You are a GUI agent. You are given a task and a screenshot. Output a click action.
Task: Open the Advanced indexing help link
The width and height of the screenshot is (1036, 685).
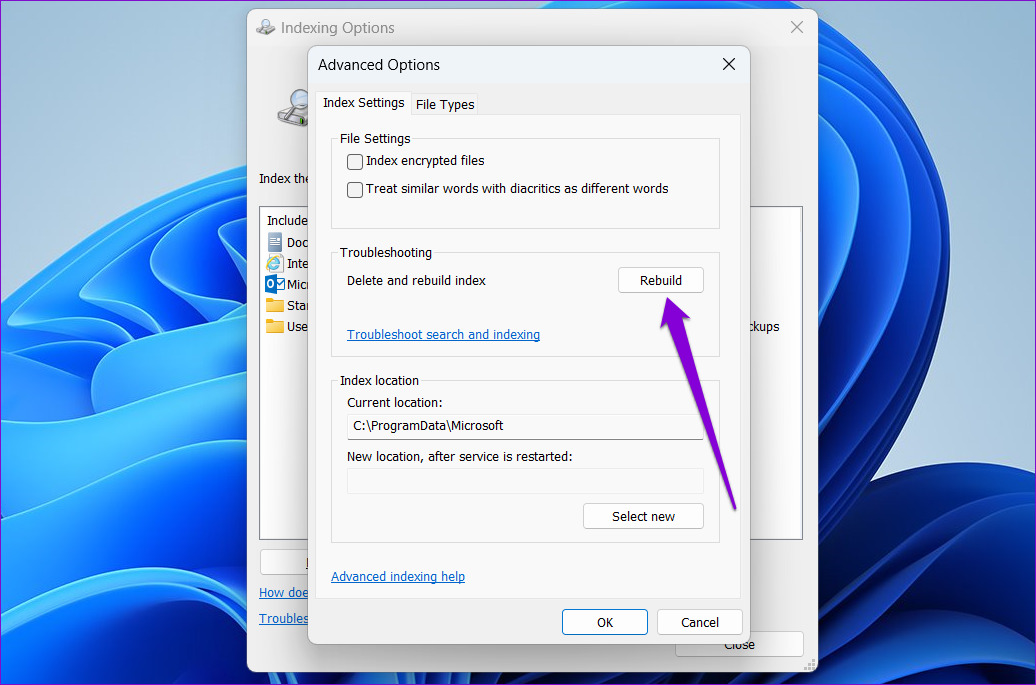click(x=398, y=577)
